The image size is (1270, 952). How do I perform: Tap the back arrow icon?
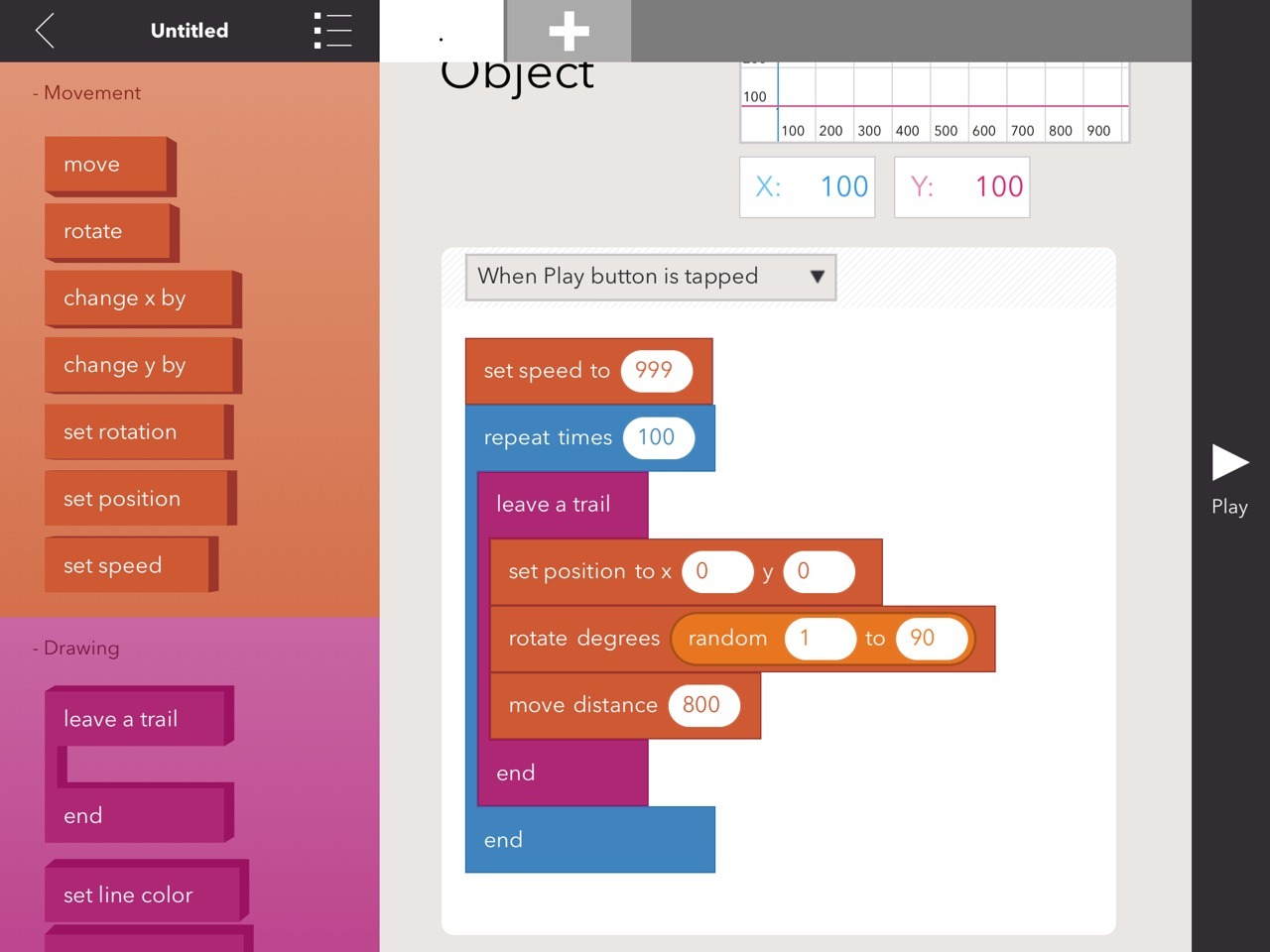point(45,31)
